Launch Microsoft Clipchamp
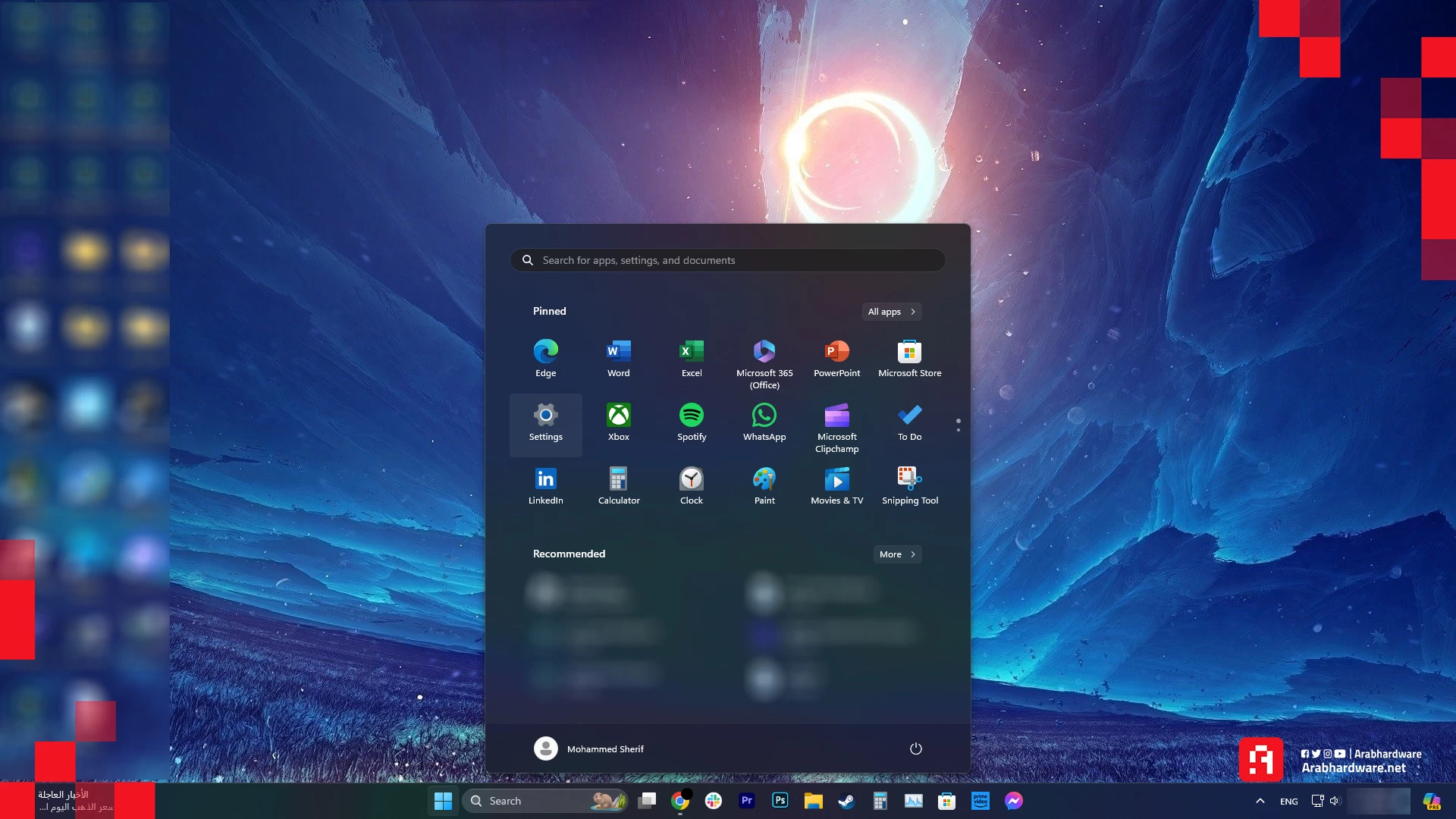1456x819 pixels. coord(836,427)
